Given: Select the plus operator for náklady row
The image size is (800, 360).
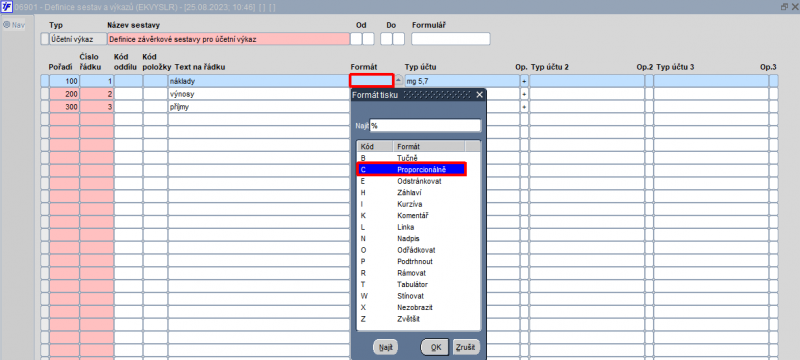Looking at the screenshot, I should click(524, 81).
